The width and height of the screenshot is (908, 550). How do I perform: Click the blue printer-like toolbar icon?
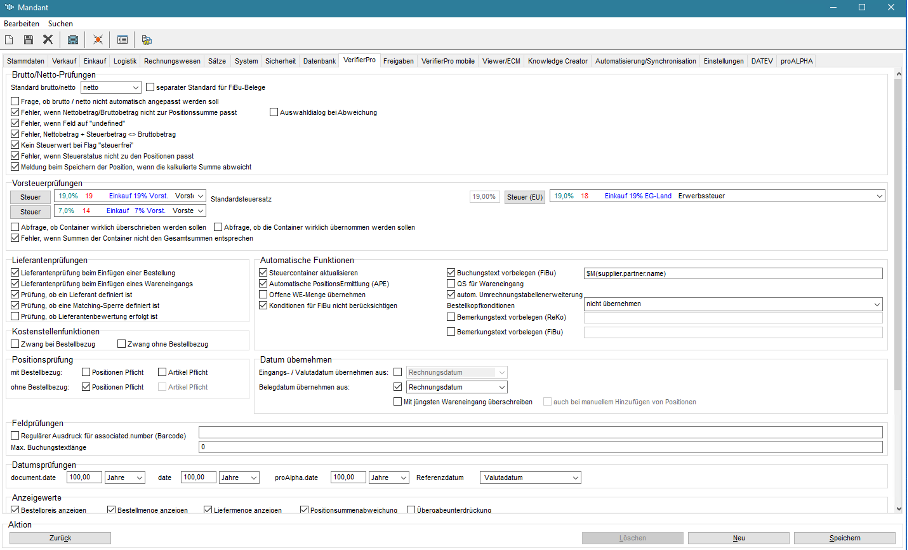[73, 40]
